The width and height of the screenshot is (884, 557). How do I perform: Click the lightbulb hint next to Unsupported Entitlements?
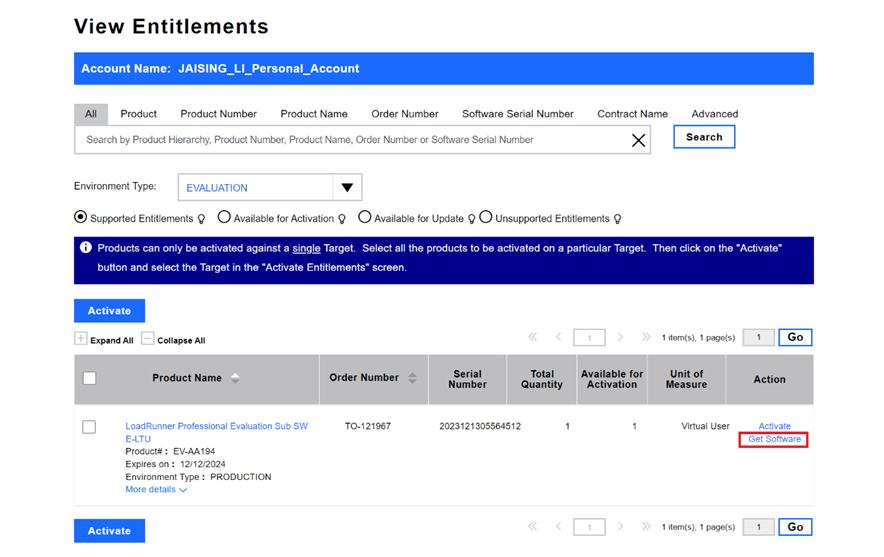pyautogui.click(x=617, y=219)
